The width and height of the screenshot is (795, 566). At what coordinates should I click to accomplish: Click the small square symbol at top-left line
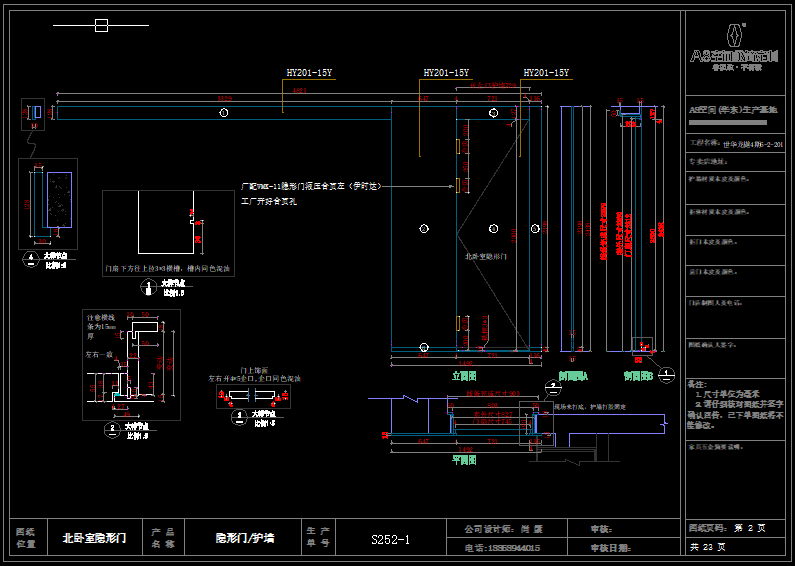(101, 25)
